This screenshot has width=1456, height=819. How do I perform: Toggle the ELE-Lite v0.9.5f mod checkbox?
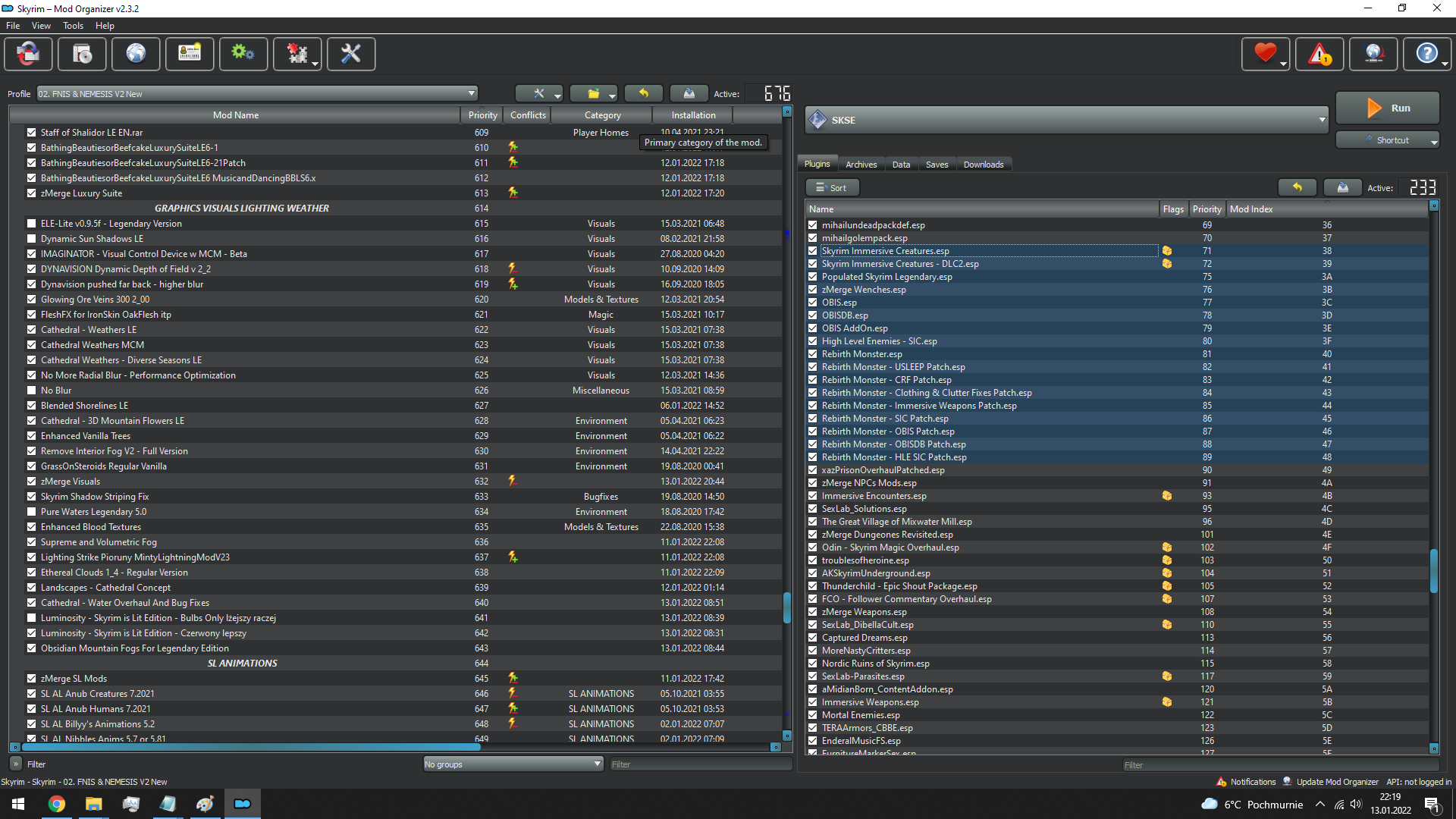(x=31, y=224)
